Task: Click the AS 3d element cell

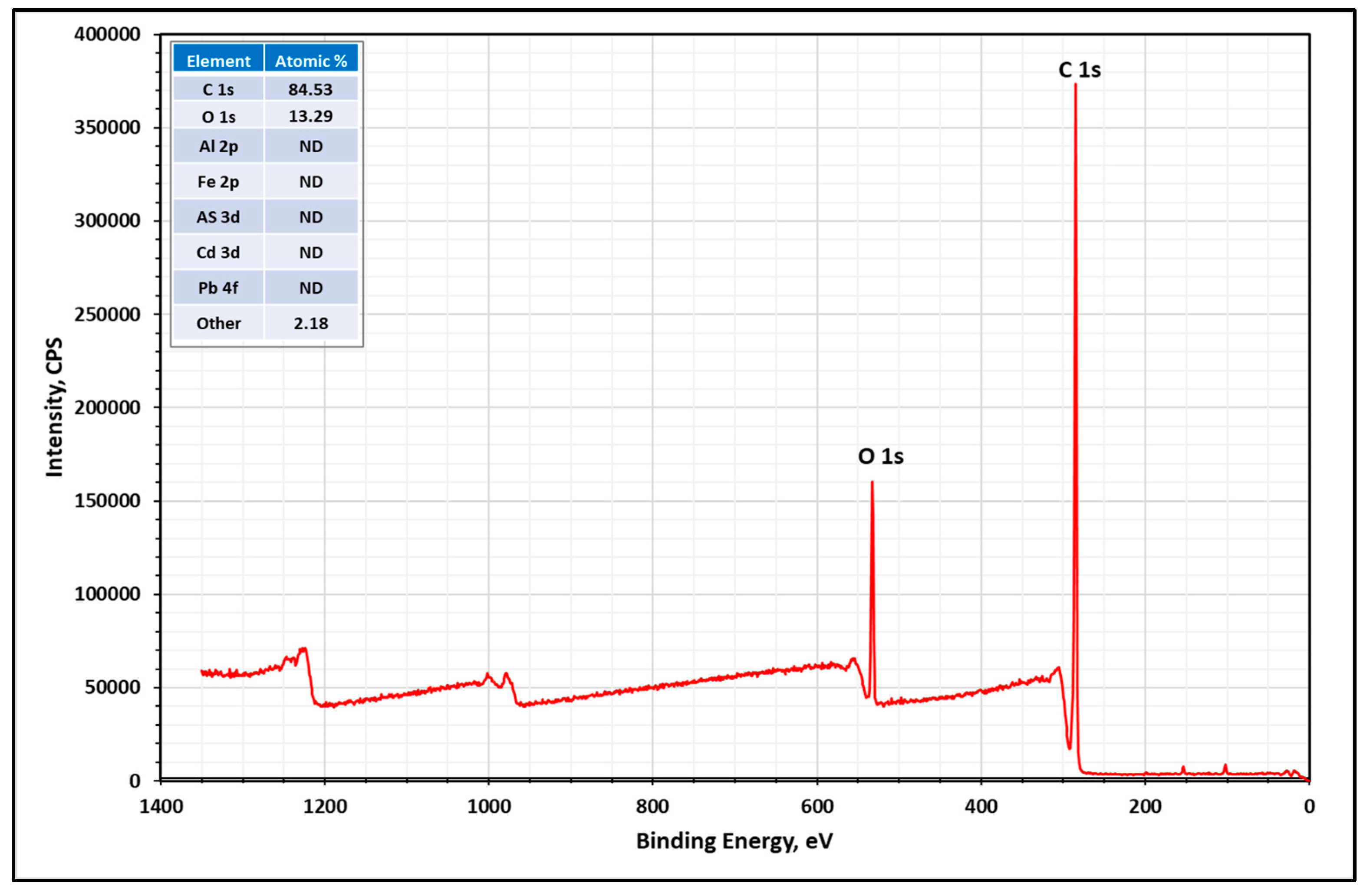Action: [219, 217]
